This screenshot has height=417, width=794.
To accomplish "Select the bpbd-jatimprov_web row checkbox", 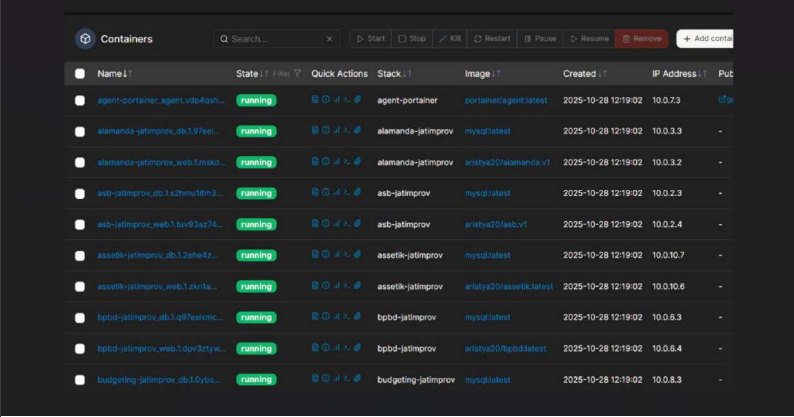I will [80, 349].
